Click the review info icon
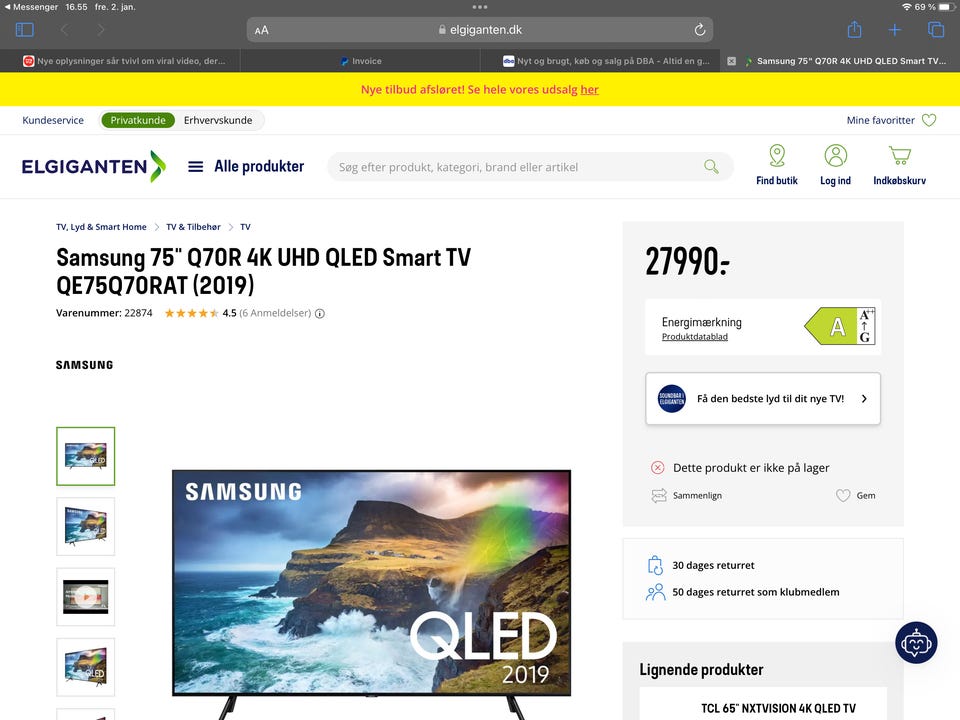Screen dimensions: 960x720 (x=320, y=313)
